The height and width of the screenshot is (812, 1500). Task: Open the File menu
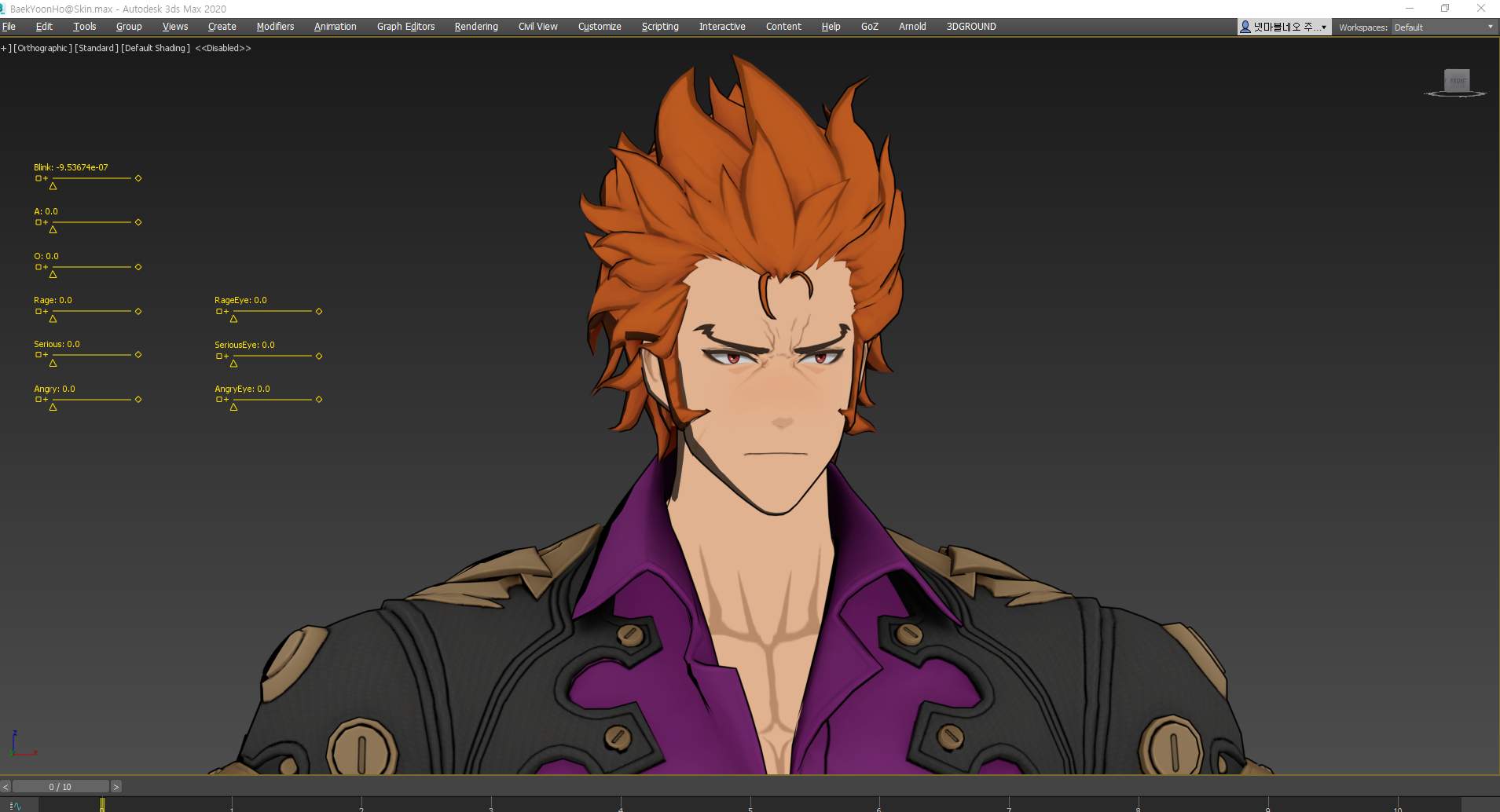point(9,27)
